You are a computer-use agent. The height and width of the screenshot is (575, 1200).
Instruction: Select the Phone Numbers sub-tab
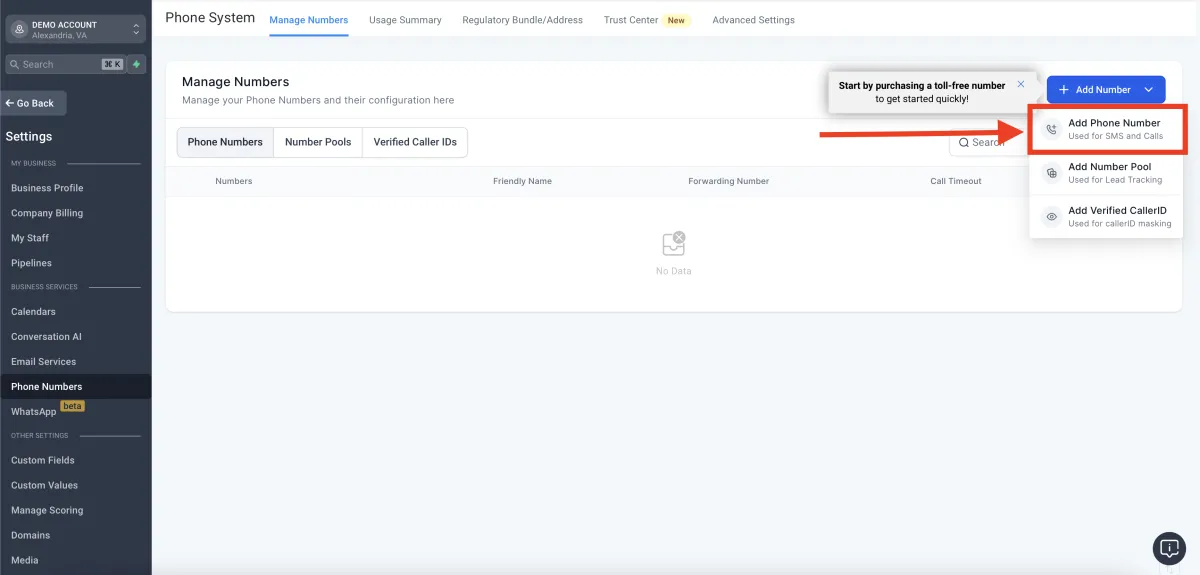(x=225, y=142)
